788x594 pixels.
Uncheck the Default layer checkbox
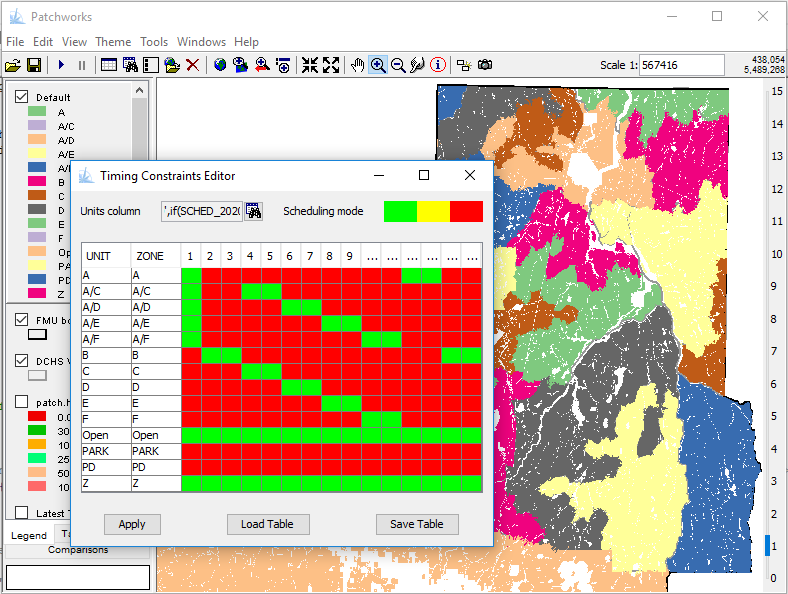[21, 97]
